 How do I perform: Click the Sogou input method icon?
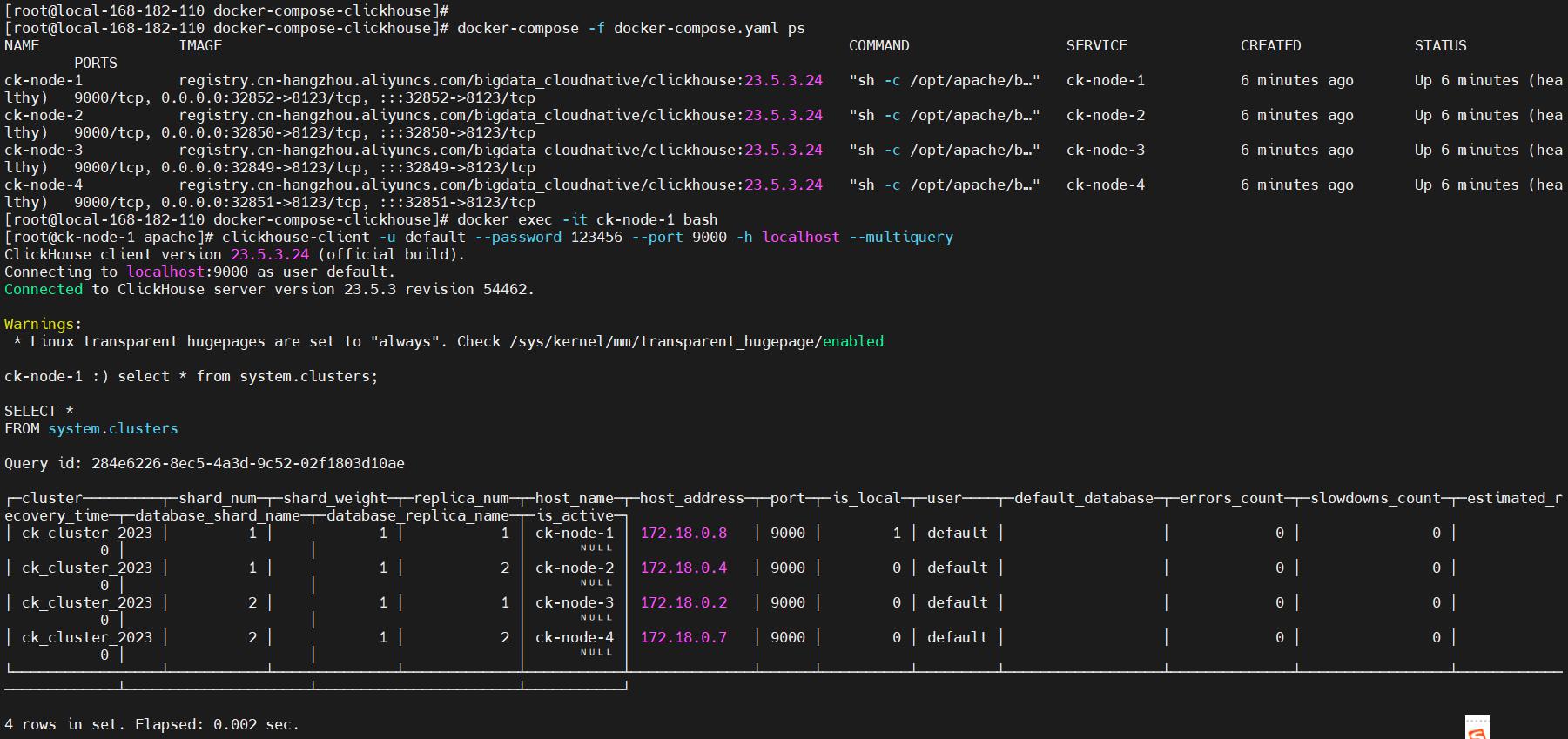pyautogui.click(x=1477, y=728)
